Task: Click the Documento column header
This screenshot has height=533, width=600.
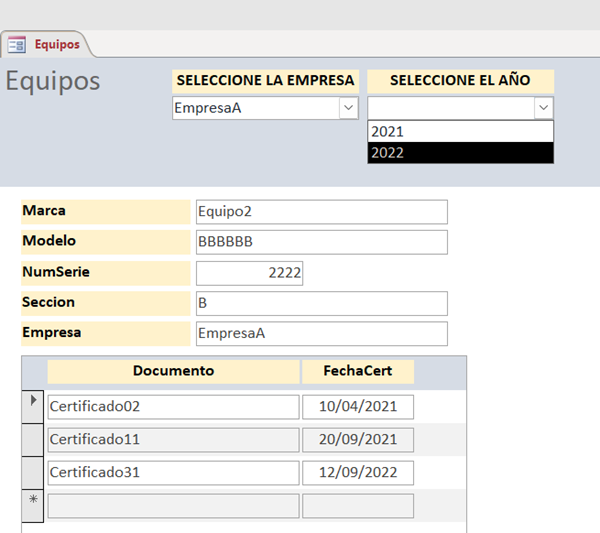Action: pyautogui.click(x=173, y=371)
